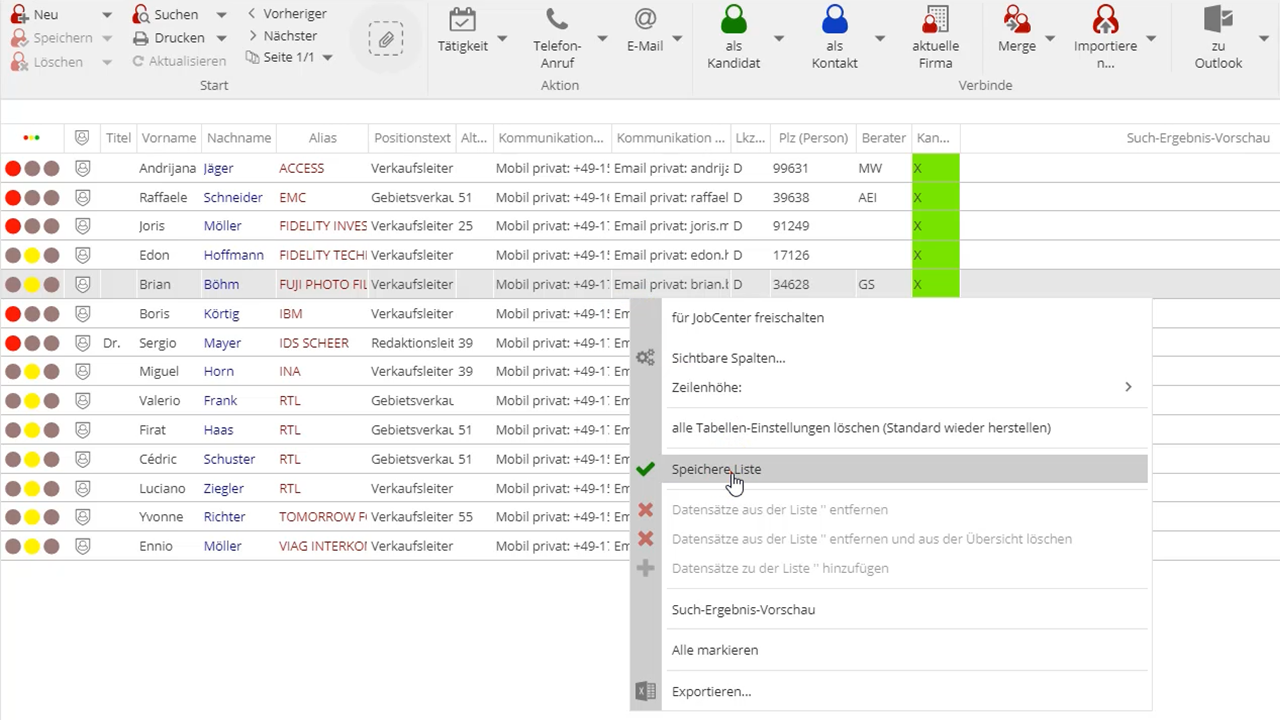Open the Tätigkeit dropdown arrow
Viewport: 1280px width, 720px height.
tap(502, 40)
